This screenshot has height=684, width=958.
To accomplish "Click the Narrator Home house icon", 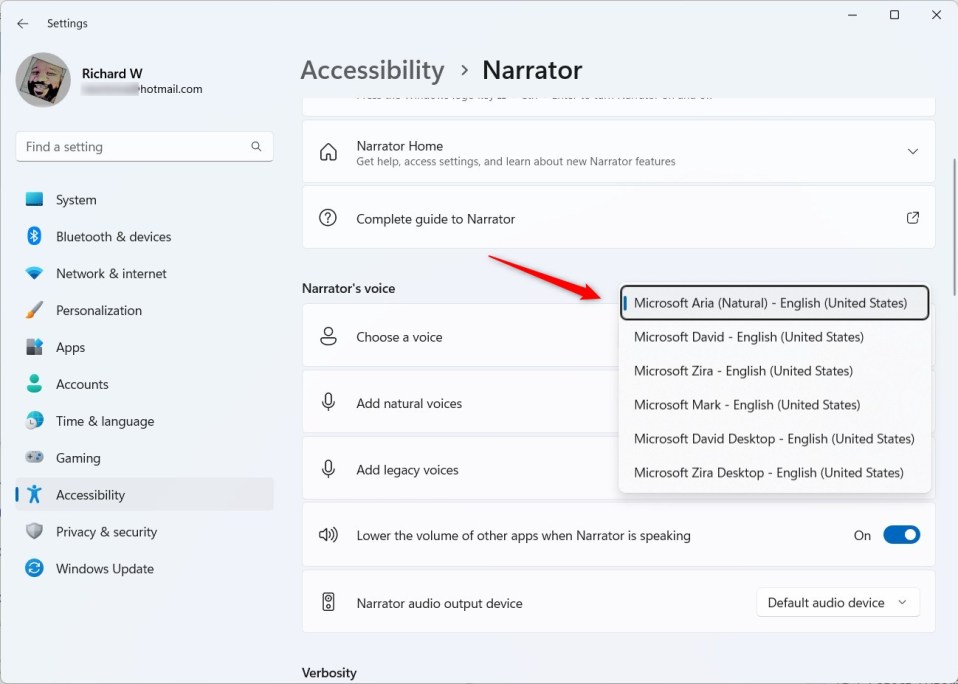I will (328, 152).
